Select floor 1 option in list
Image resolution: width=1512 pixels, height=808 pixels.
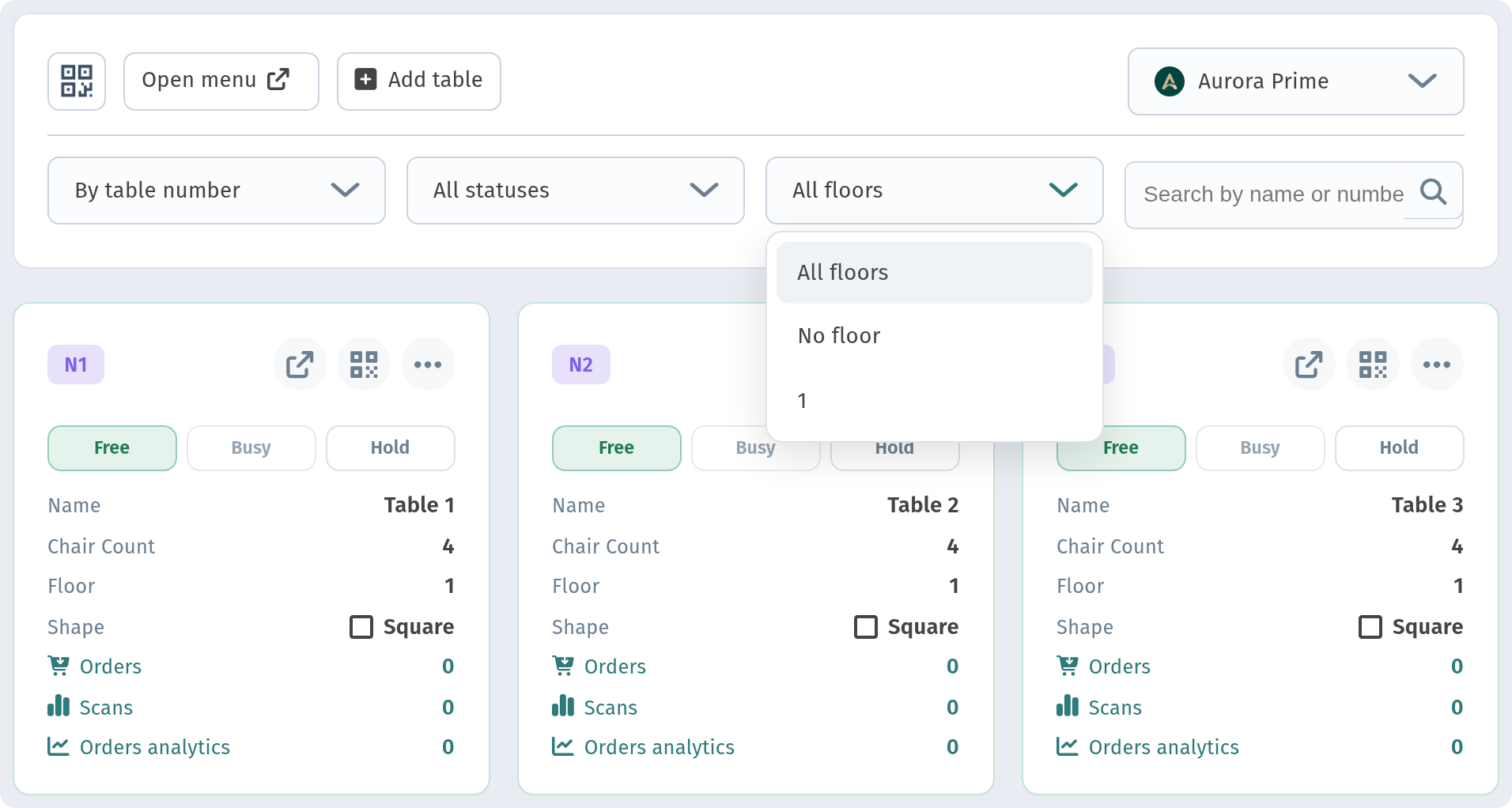coord(935,401)
